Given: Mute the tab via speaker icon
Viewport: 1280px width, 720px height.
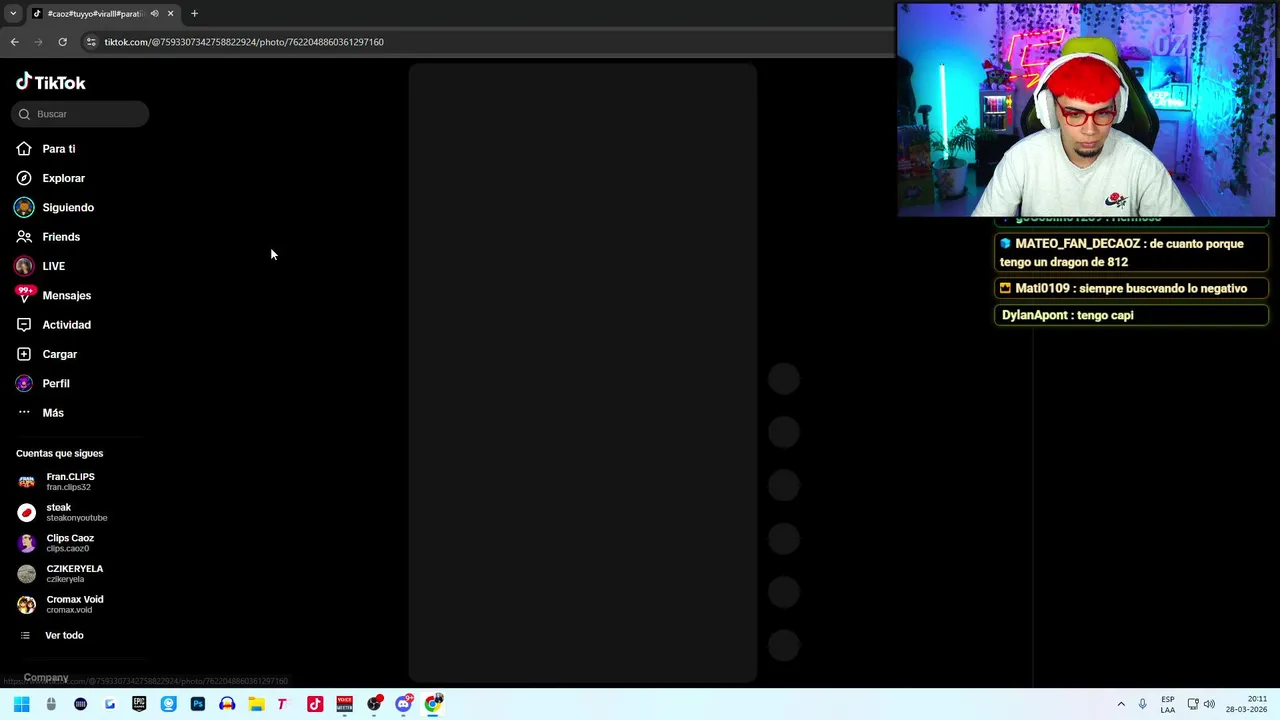Looking at the screenshot, I should pyautogui.click(x=154, y=14).
